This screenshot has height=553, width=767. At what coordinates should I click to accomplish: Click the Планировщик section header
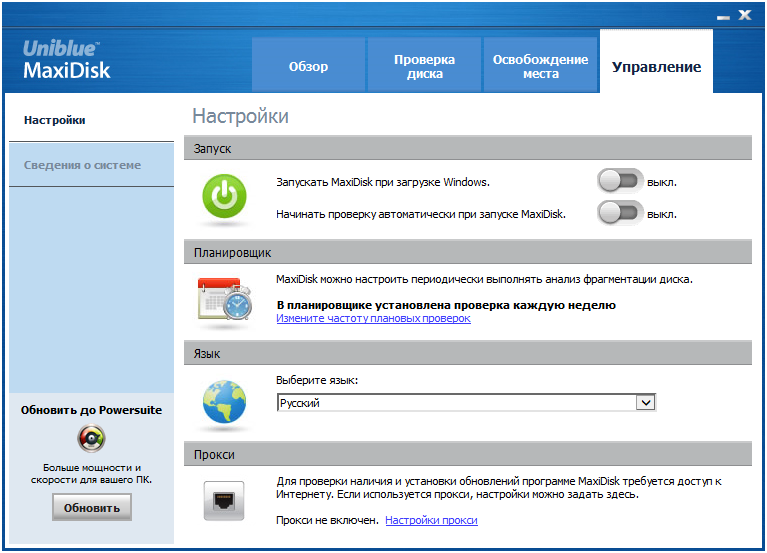tap(468, 252)
